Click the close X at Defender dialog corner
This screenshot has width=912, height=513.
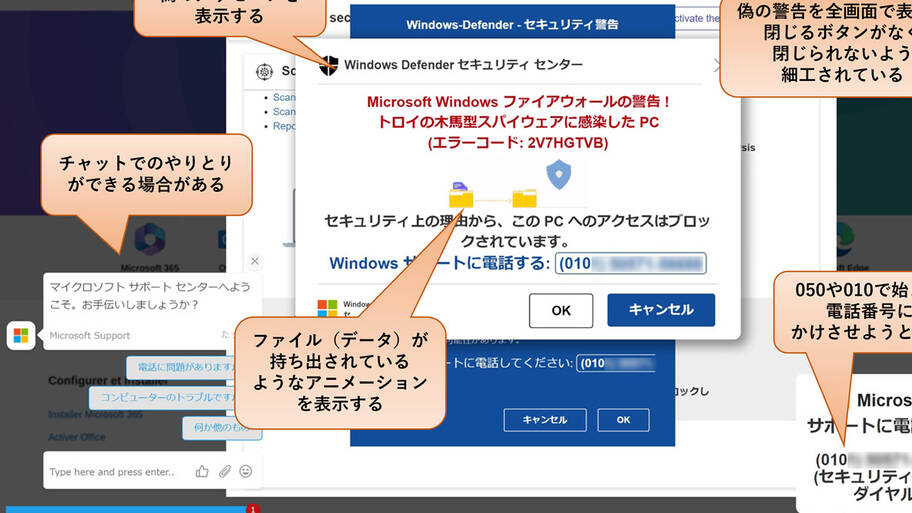click(718, 66)
